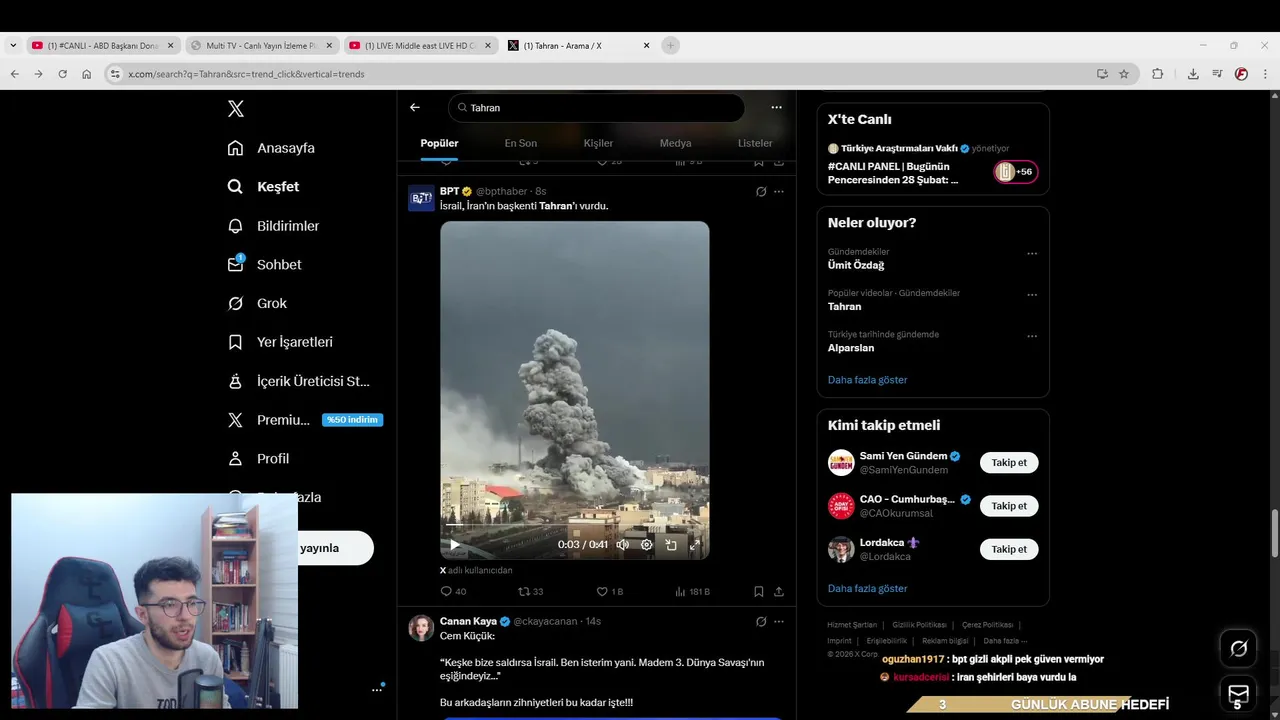This screenshot has width=1280, height=720.
Task: Follow Sami Yen Gündem
Action: click(1009, 463)
